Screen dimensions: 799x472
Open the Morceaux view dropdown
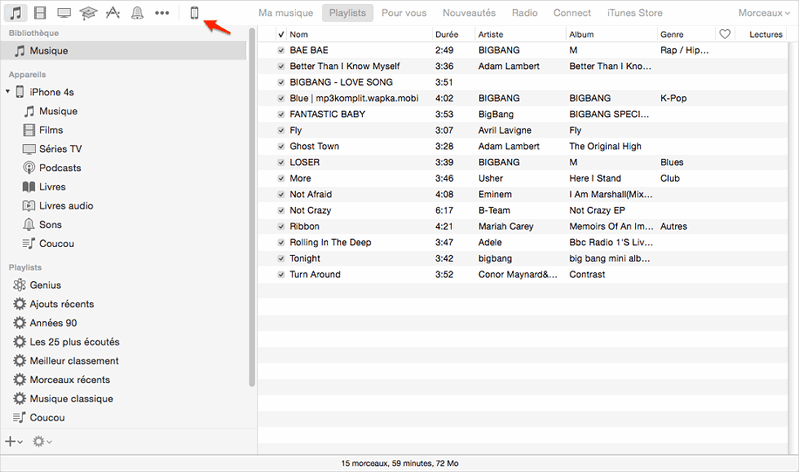tap(764, 13)
